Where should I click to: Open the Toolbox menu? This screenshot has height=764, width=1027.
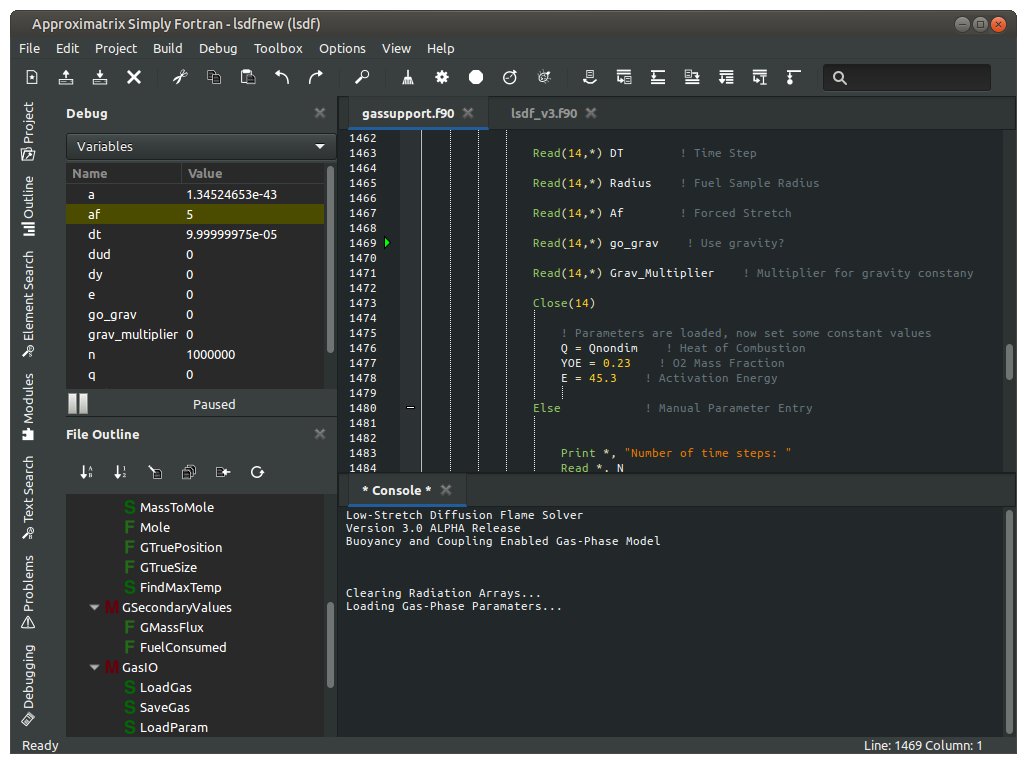pos(278,48)
